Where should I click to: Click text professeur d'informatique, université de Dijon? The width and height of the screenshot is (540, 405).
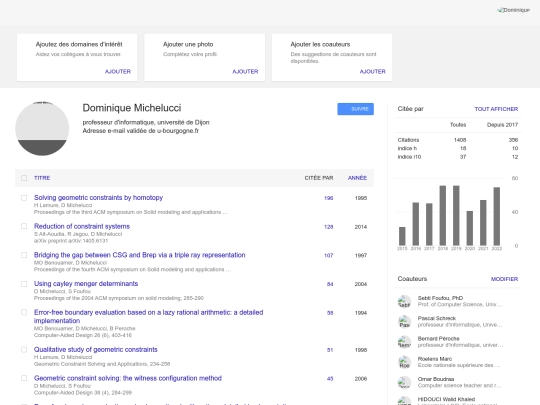coord(146,123)
